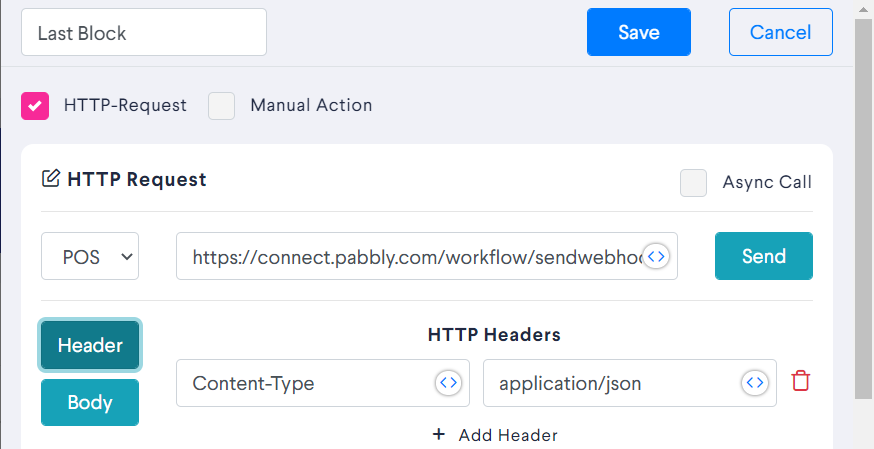Tick the Async Call checkbox

pyautogui.click(x=693, y=183)
